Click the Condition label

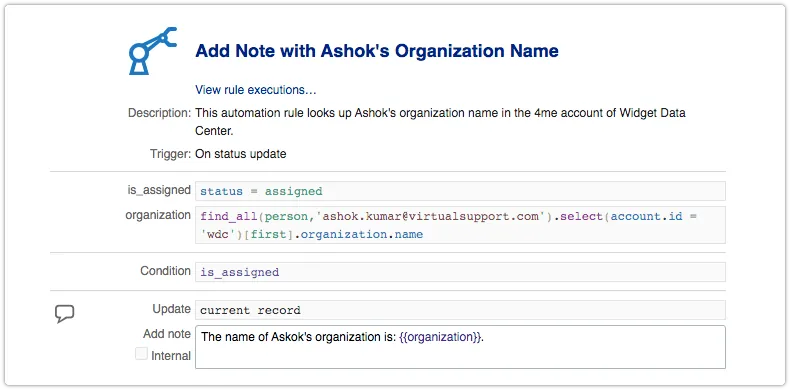[x=166, y=271]
